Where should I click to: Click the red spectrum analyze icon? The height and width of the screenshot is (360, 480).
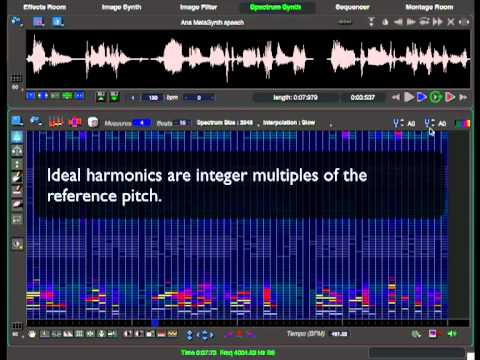coord(56,122)
